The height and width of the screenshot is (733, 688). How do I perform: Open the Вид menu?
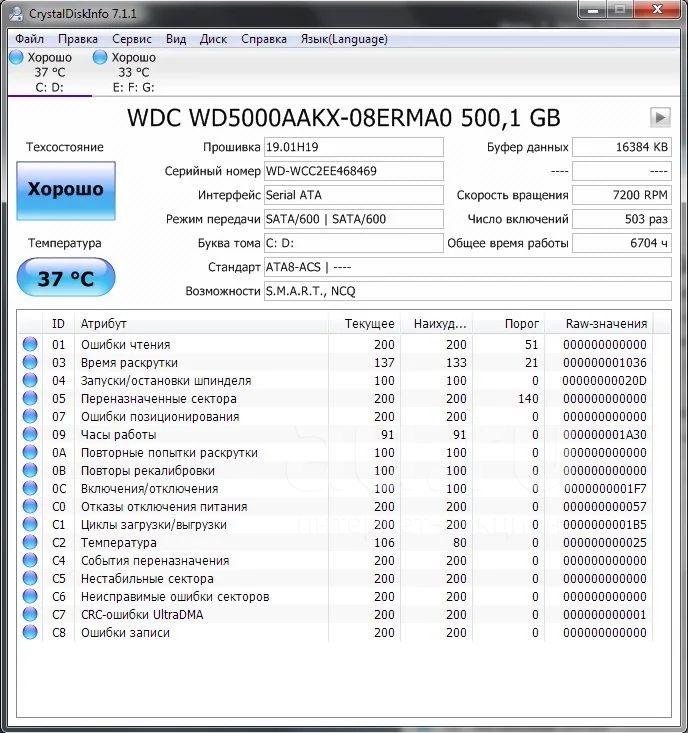[176, 39]
